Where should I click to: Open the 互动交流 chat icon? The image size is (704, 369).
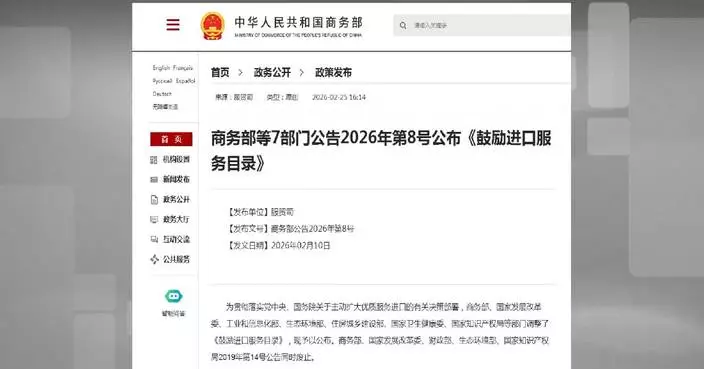point(154,239)
